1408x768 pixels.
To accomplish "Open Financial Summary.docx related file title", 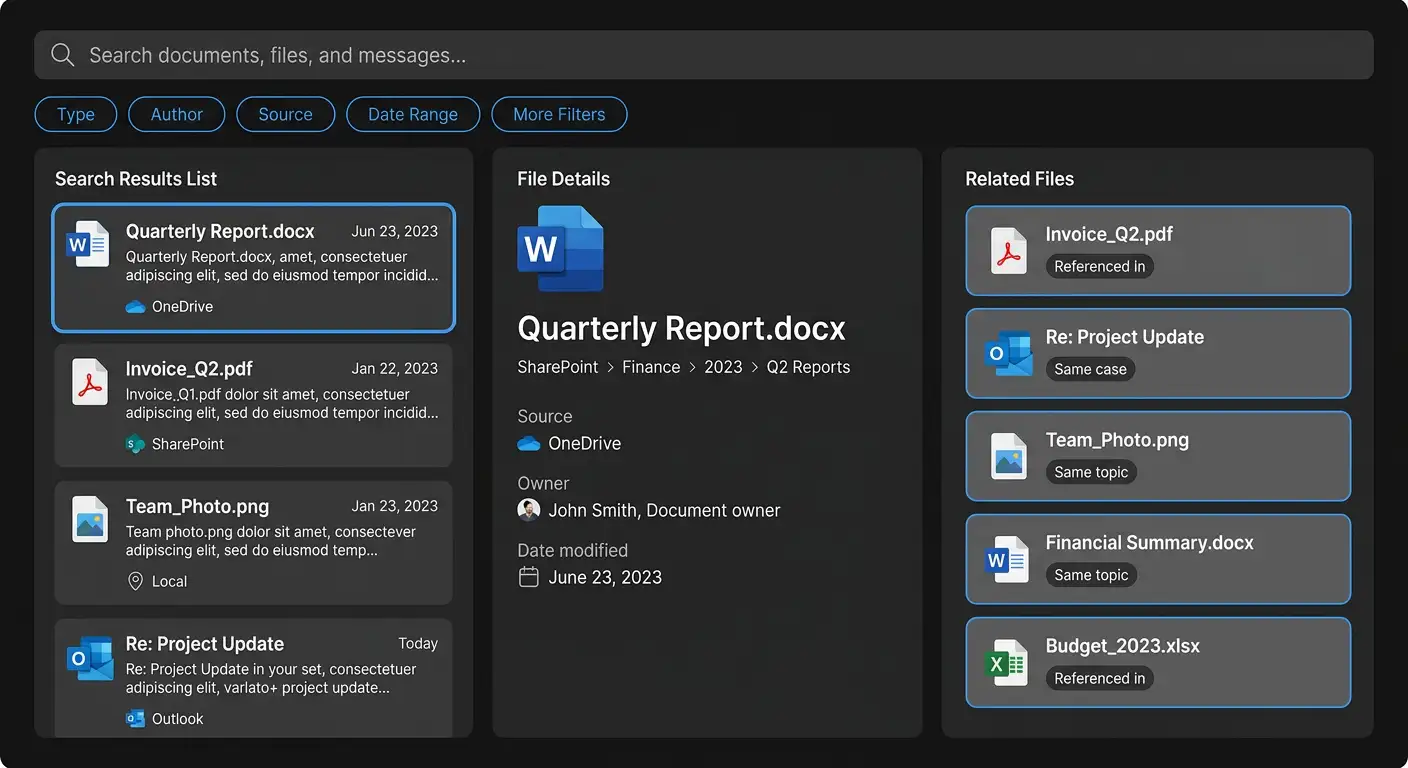I will (x=1150, y=543).
